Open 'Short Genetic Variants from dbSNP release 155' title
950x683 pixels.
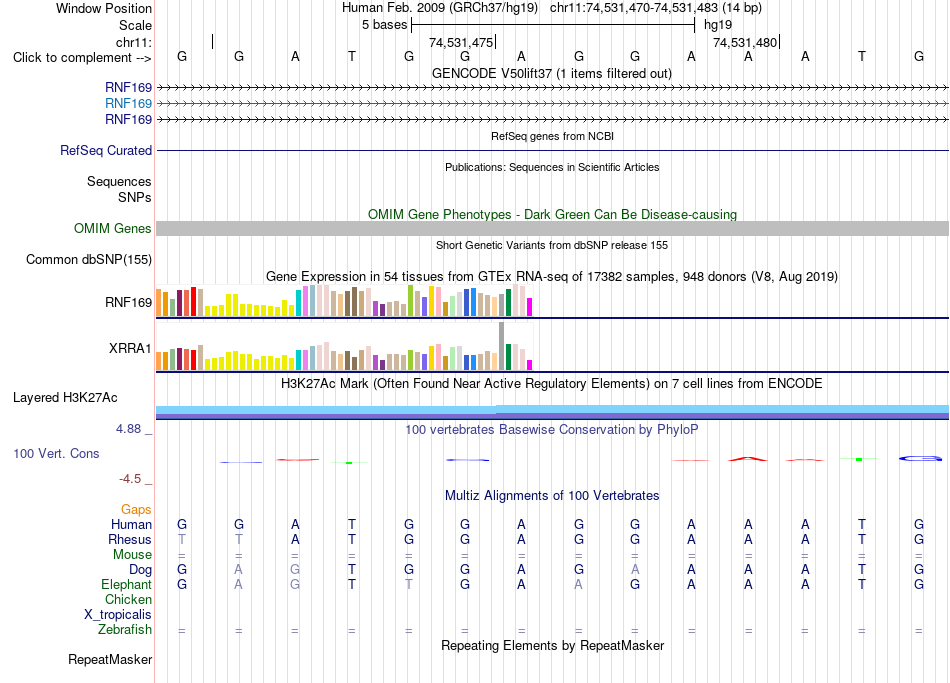[x=552, y=245]
